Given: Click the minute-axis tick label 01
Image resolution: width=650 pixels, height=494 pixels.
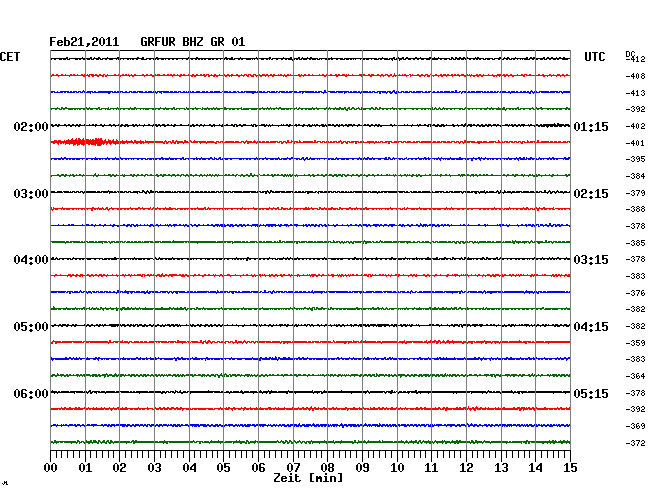Looking at the screenshot, I should click(x=85, y=467).
